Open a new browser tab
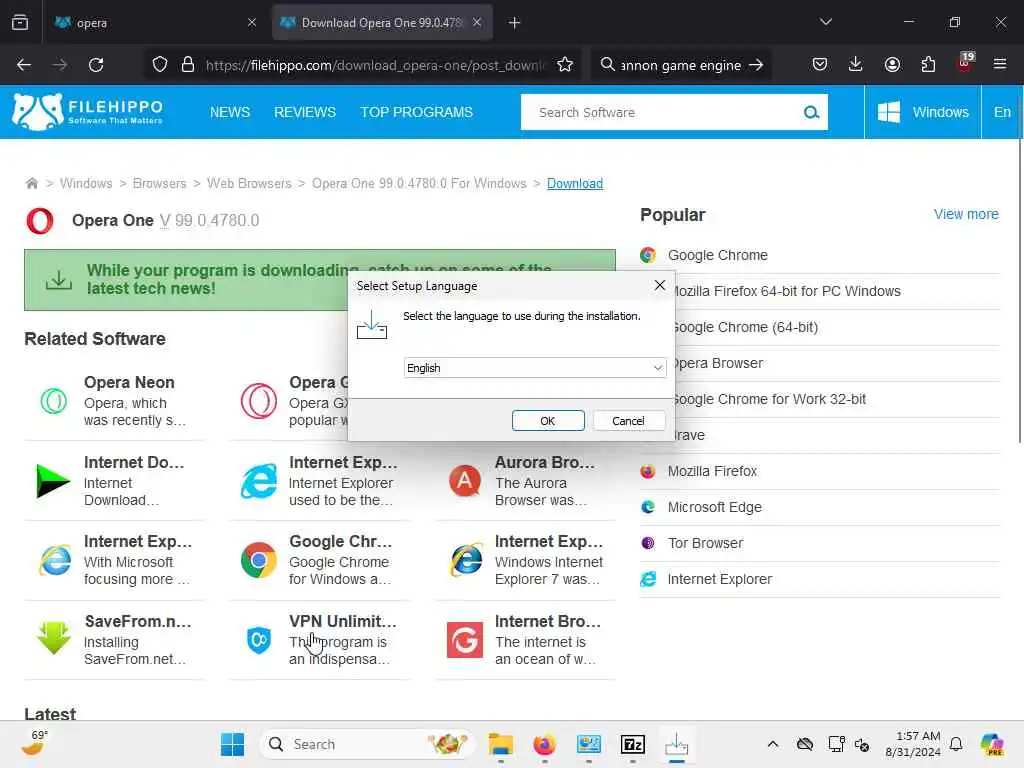 click(515, 23)
